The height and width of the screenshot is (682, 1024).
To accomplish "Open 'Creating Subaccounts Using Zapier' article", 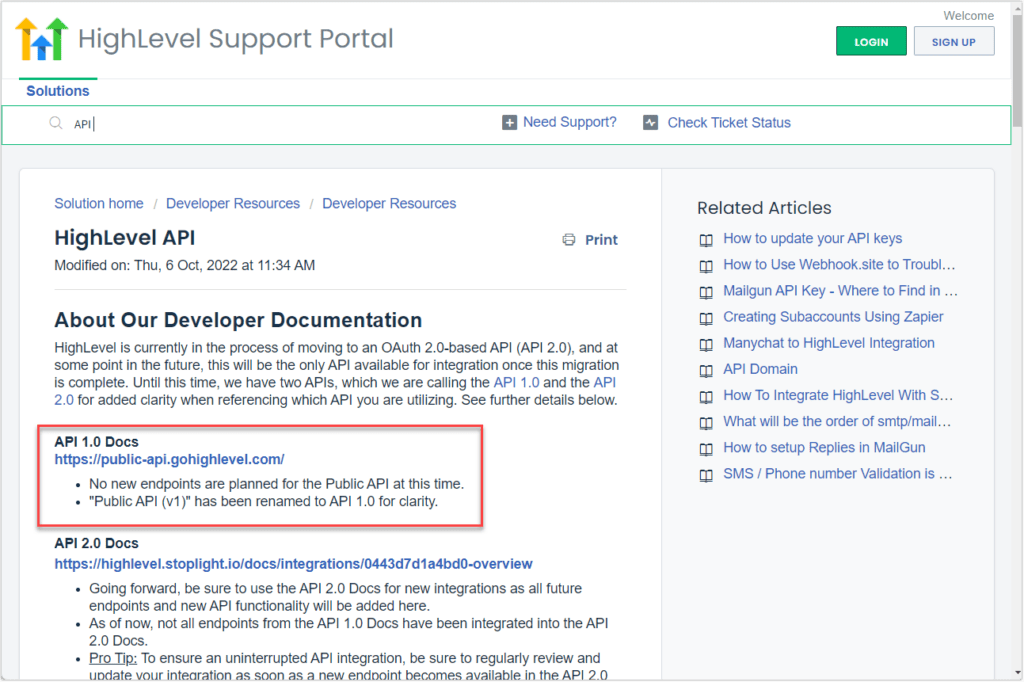I will (x=833, y=317).
